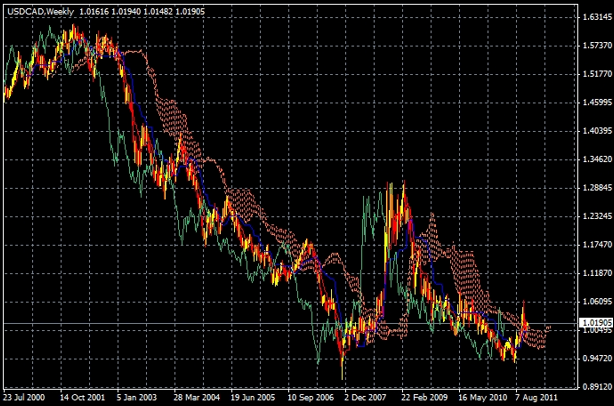Click the 1.17470 price axis label
The width and height of the screenshot is (614, 406).
[x=595, y=245]
